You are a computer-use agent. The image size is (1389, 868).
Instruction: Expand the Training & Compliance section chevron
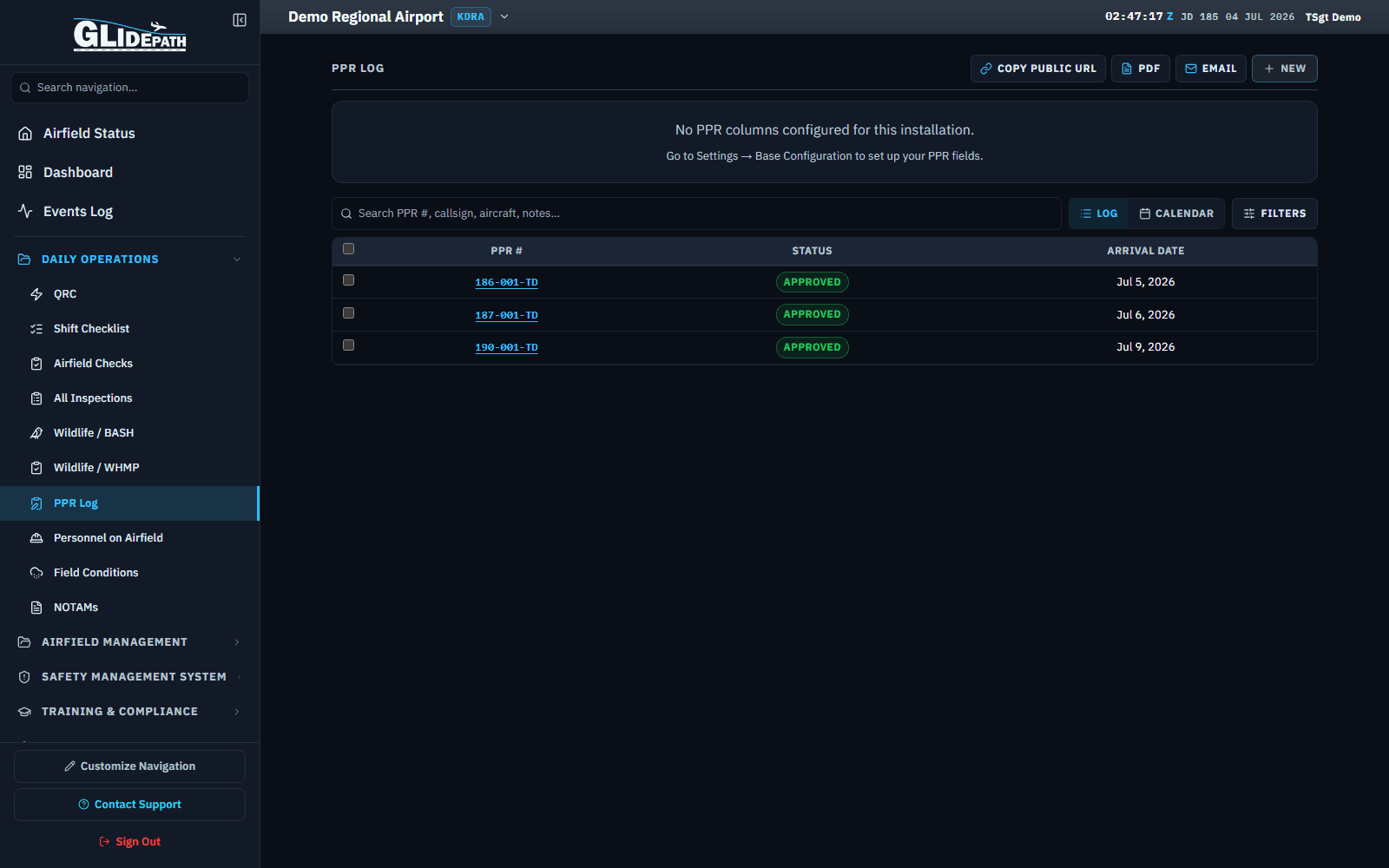click(237, 712)
